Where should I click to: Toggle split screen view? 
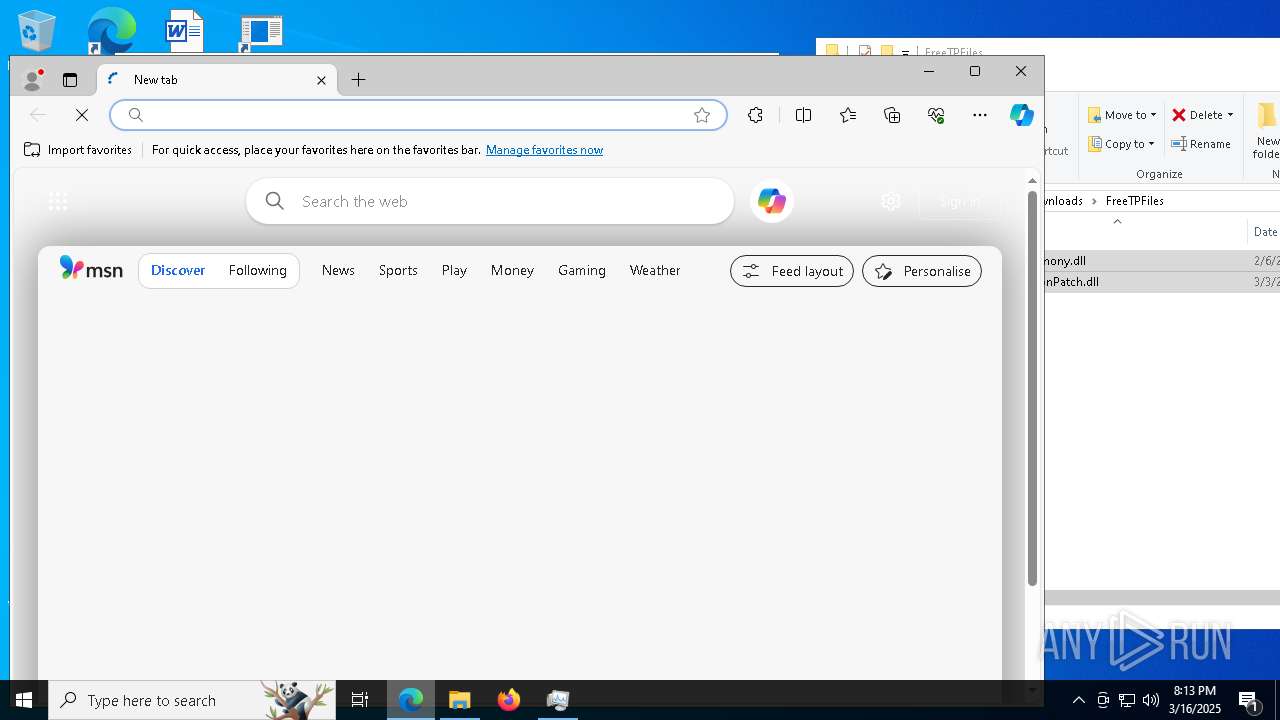[x=803, y=115]
